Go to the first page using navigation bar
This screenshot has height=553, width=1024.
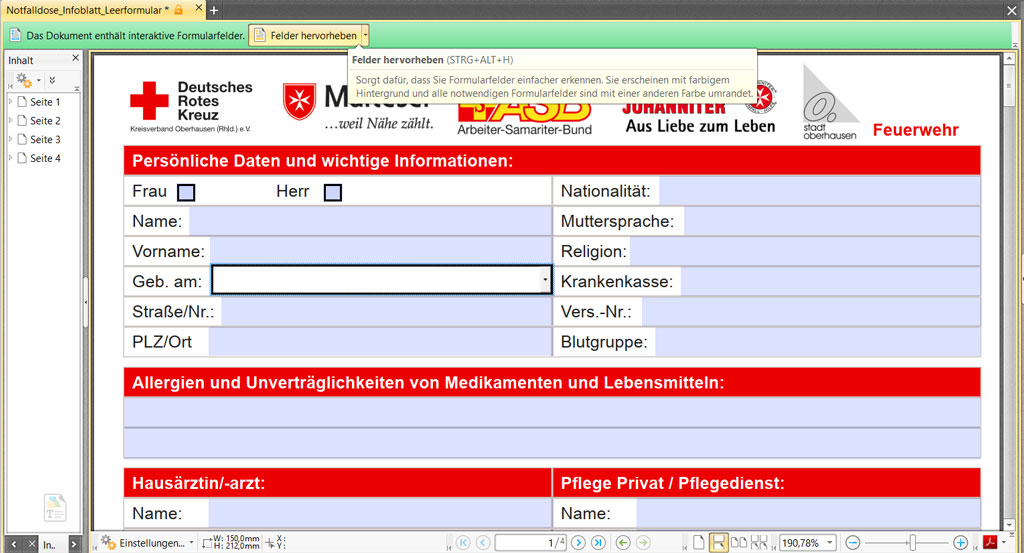click(463, 542)
